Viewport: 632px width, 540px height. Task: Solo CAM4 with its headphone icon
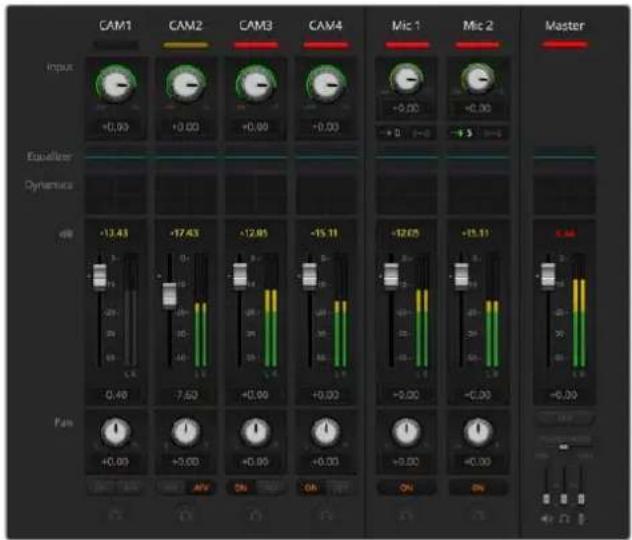tap(326, 515)
